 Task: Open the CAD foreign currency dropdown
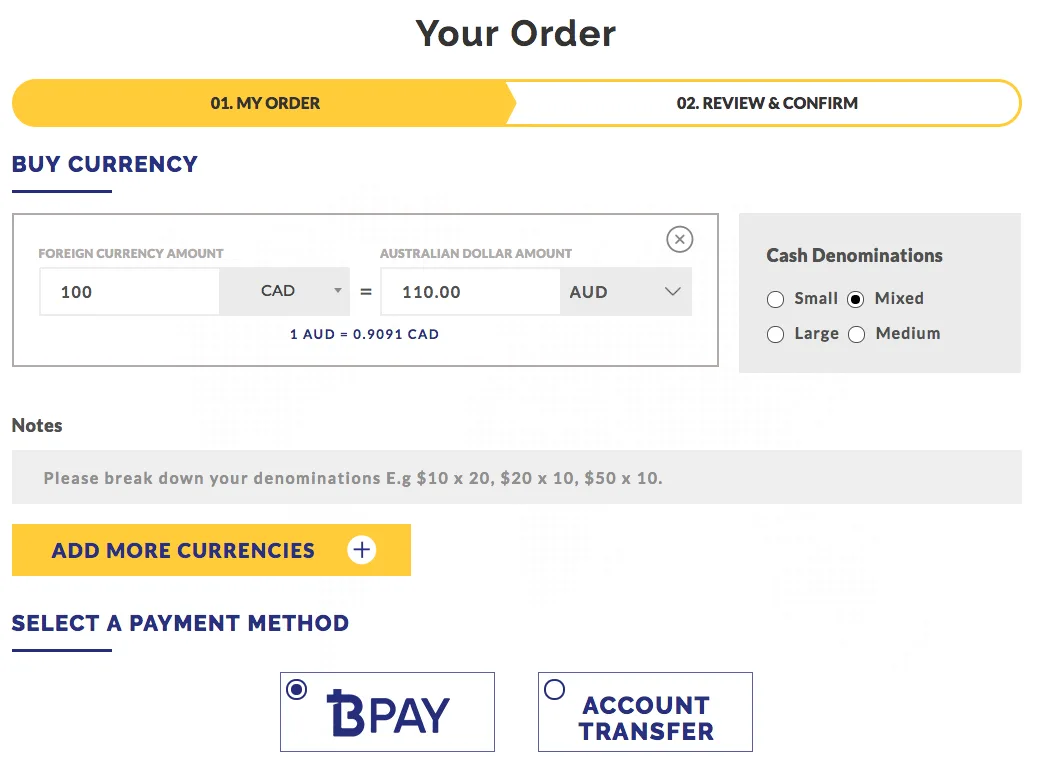click(285, 292)
